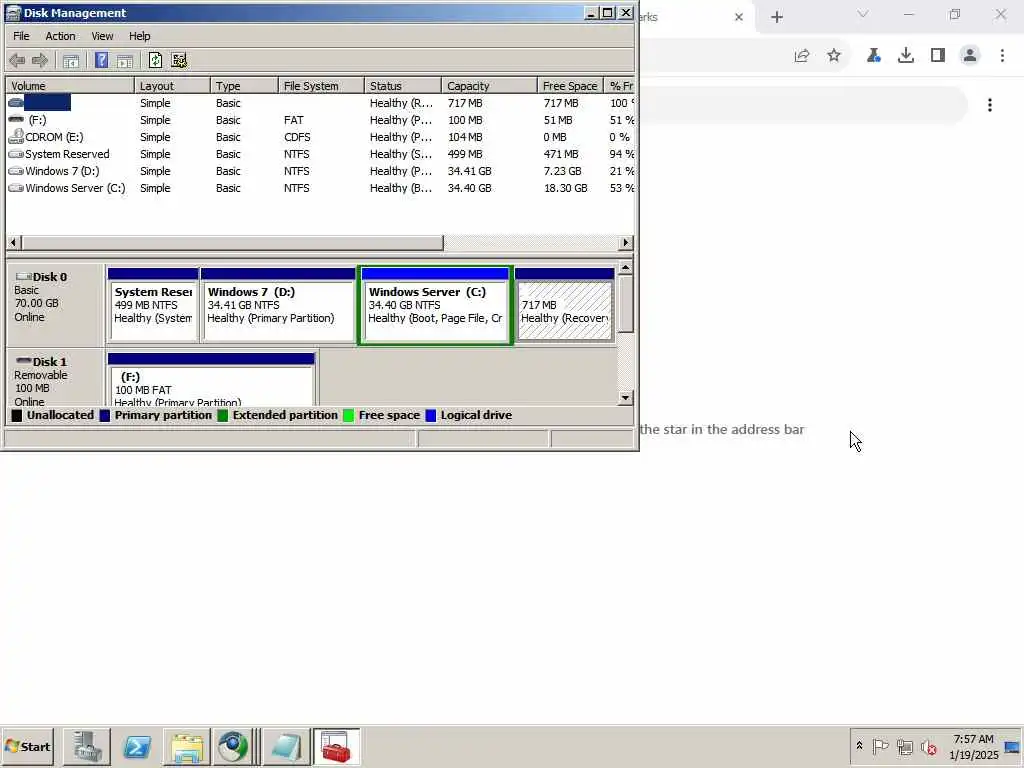Bookmark page with the Chrome star icon

click(834, 56)
